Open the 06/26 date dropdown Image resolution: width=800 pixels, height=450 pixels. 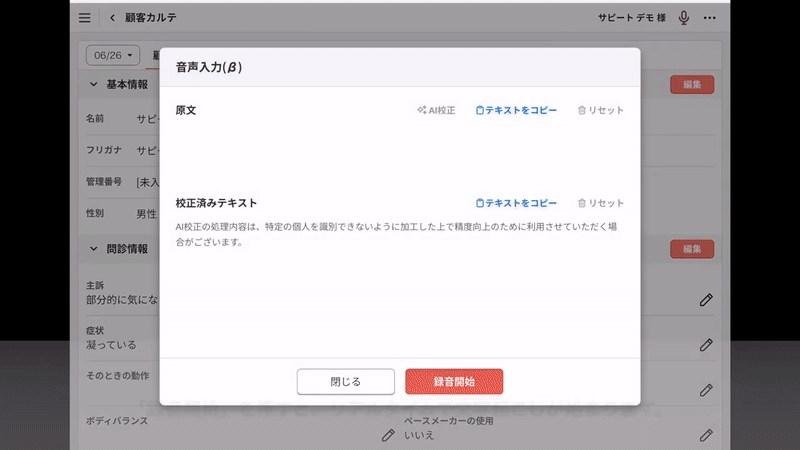pos(113,55)
